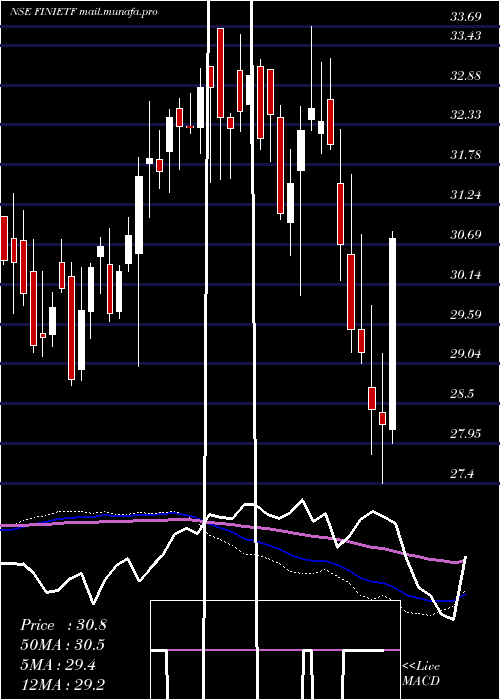
Task: Click the 30.69 price axis label
Action: point(466,234)
